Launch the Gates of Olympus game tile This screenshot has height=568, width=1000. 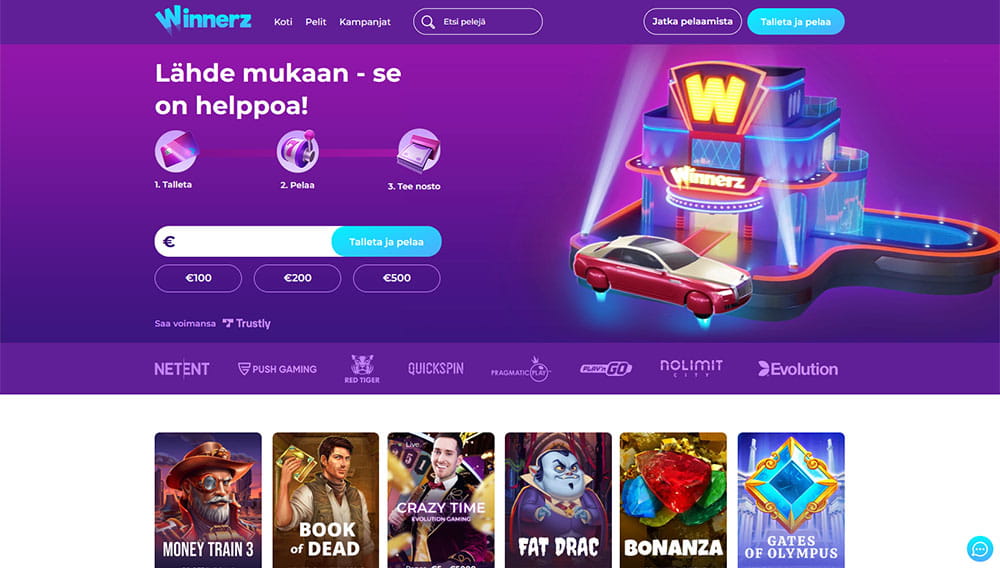click(x=791, y=500)
